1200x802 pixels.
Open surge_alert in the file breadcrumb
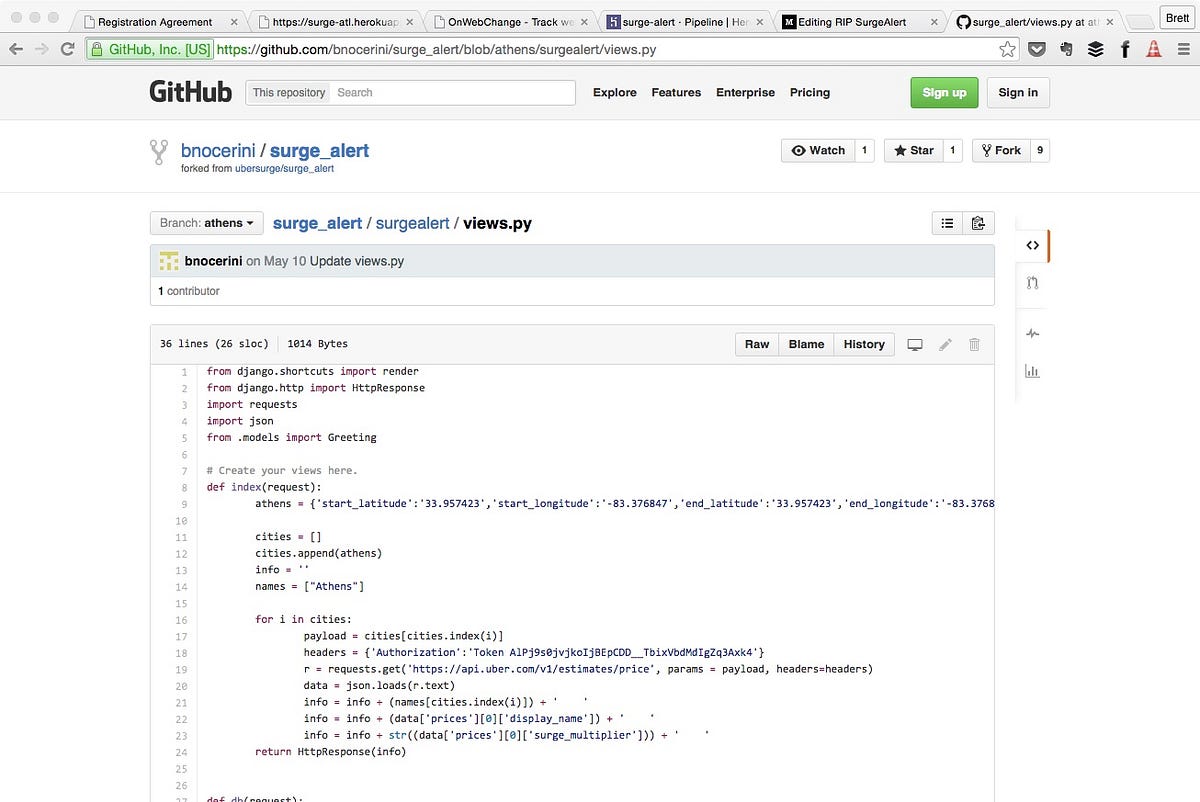pyautogui.click(x=317, y=223)
